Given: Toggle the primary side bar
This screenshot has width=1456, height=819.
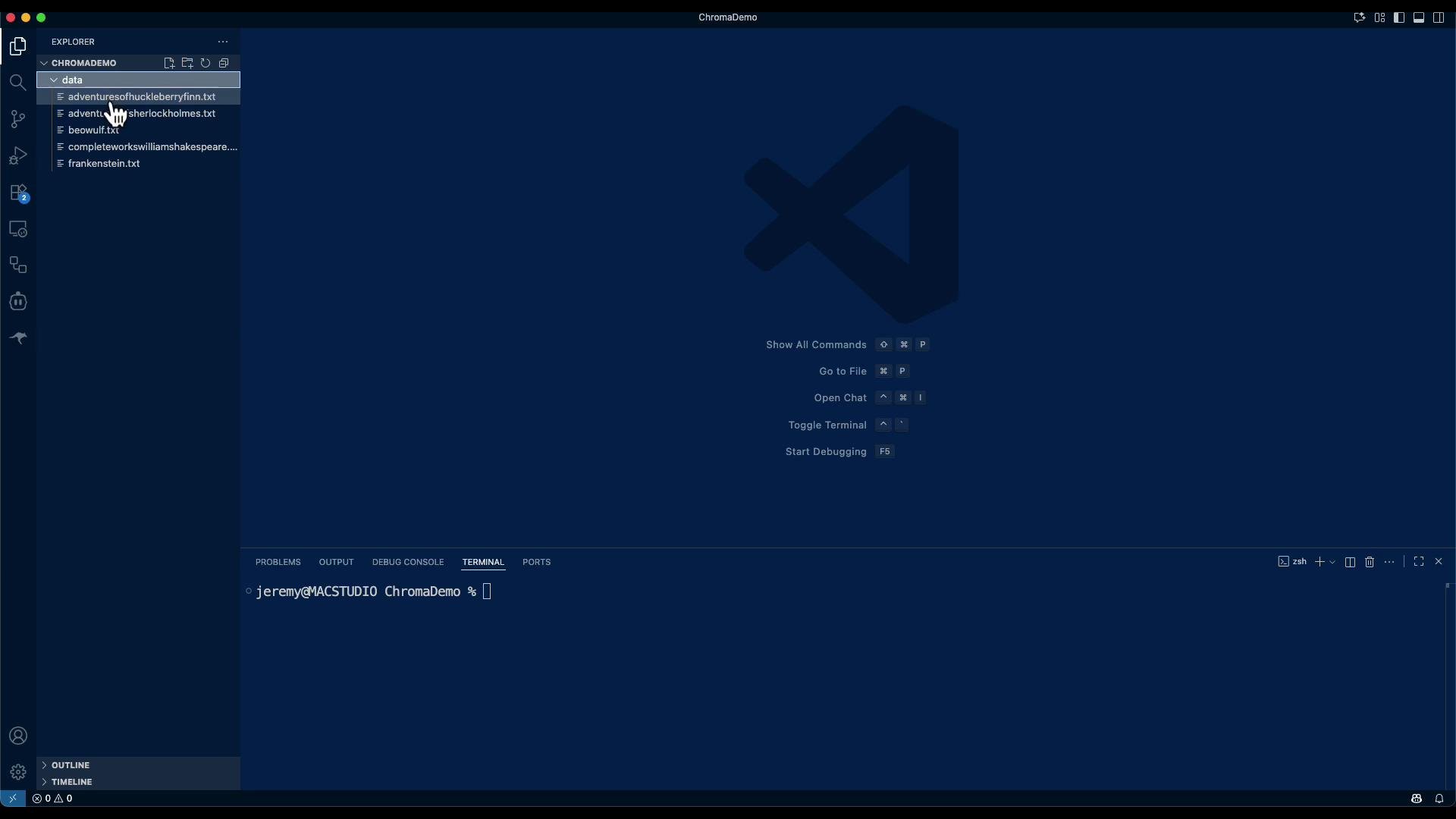Looking at the screenshot, I should pos(1399,17).
